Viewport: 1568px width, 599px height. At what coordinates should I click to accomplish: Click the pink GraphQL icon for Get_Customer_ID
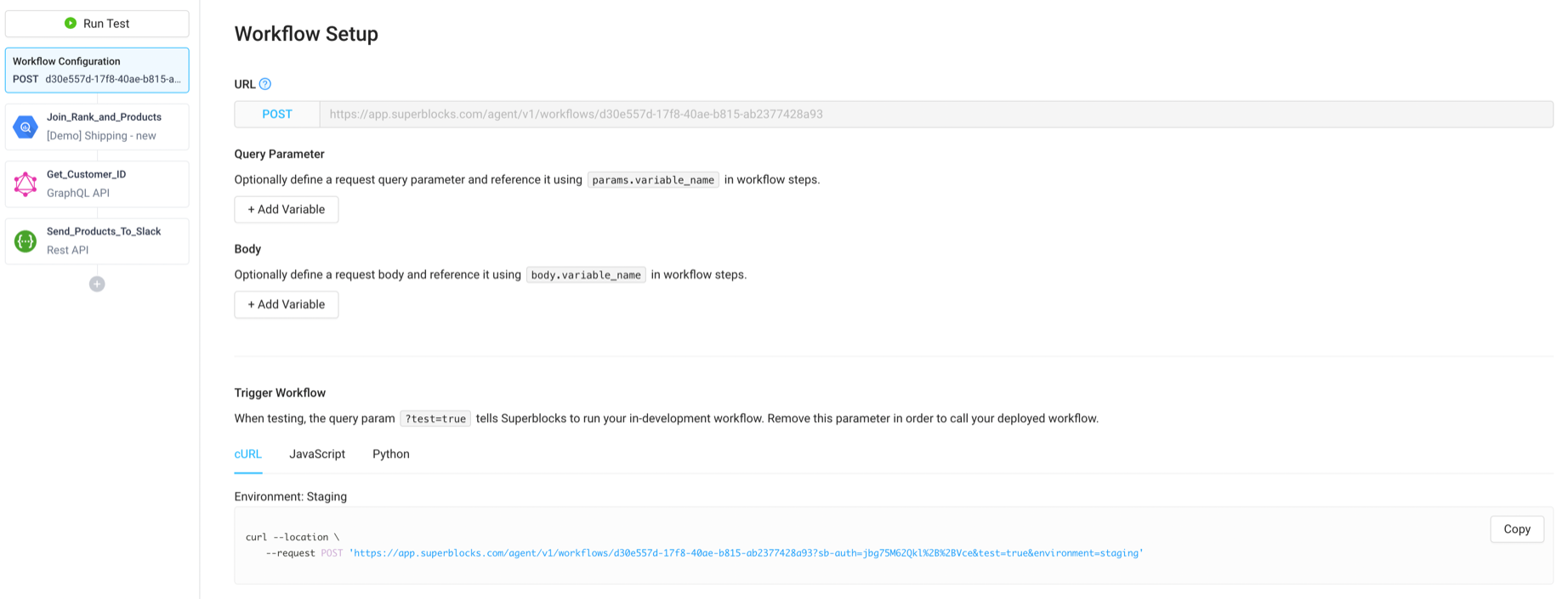point(26,184)
